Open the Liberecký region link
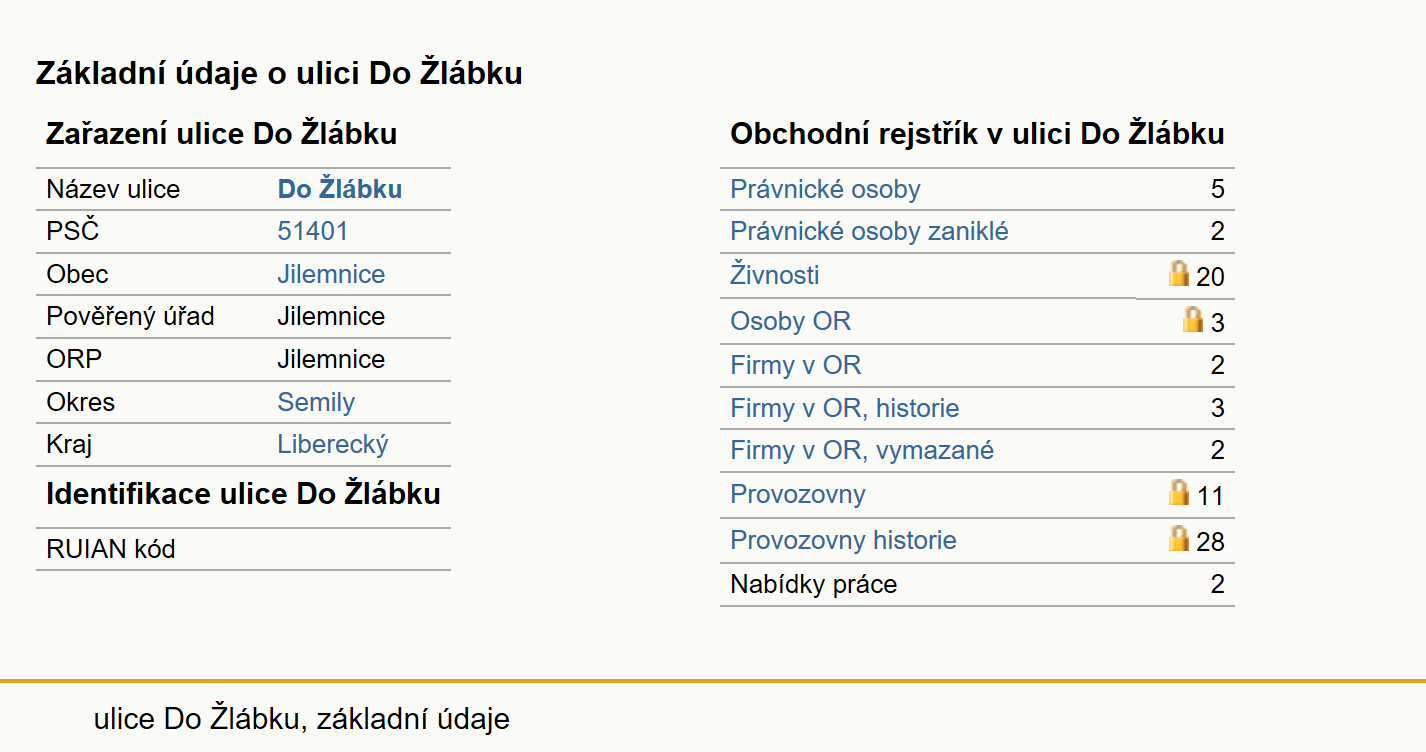The width and height of the screenshot is (1426, 752). tap(333, 445)
